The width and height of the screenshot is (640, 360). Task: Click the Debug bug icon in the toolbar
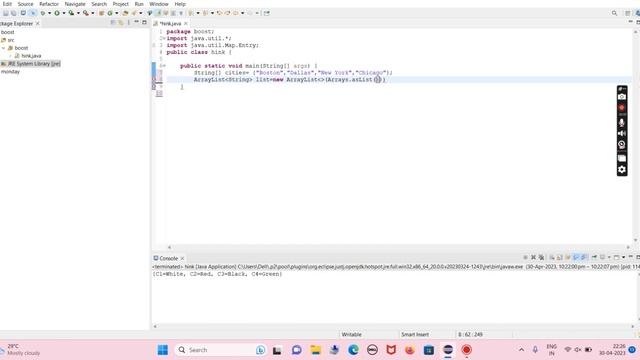click(x=43, y=13)
